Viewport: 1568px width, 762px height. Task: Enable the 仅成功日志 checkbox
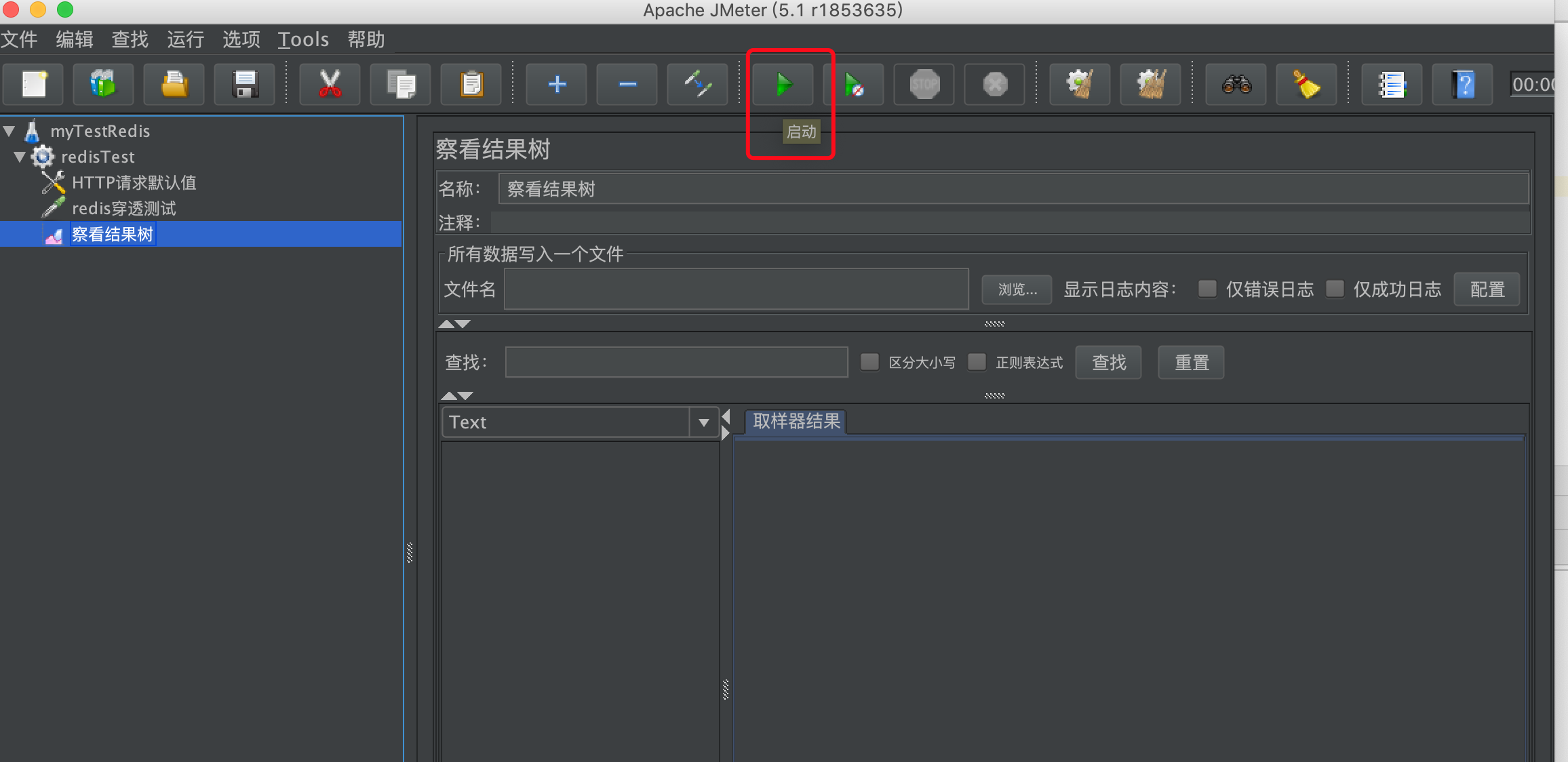click(1335, 289)
